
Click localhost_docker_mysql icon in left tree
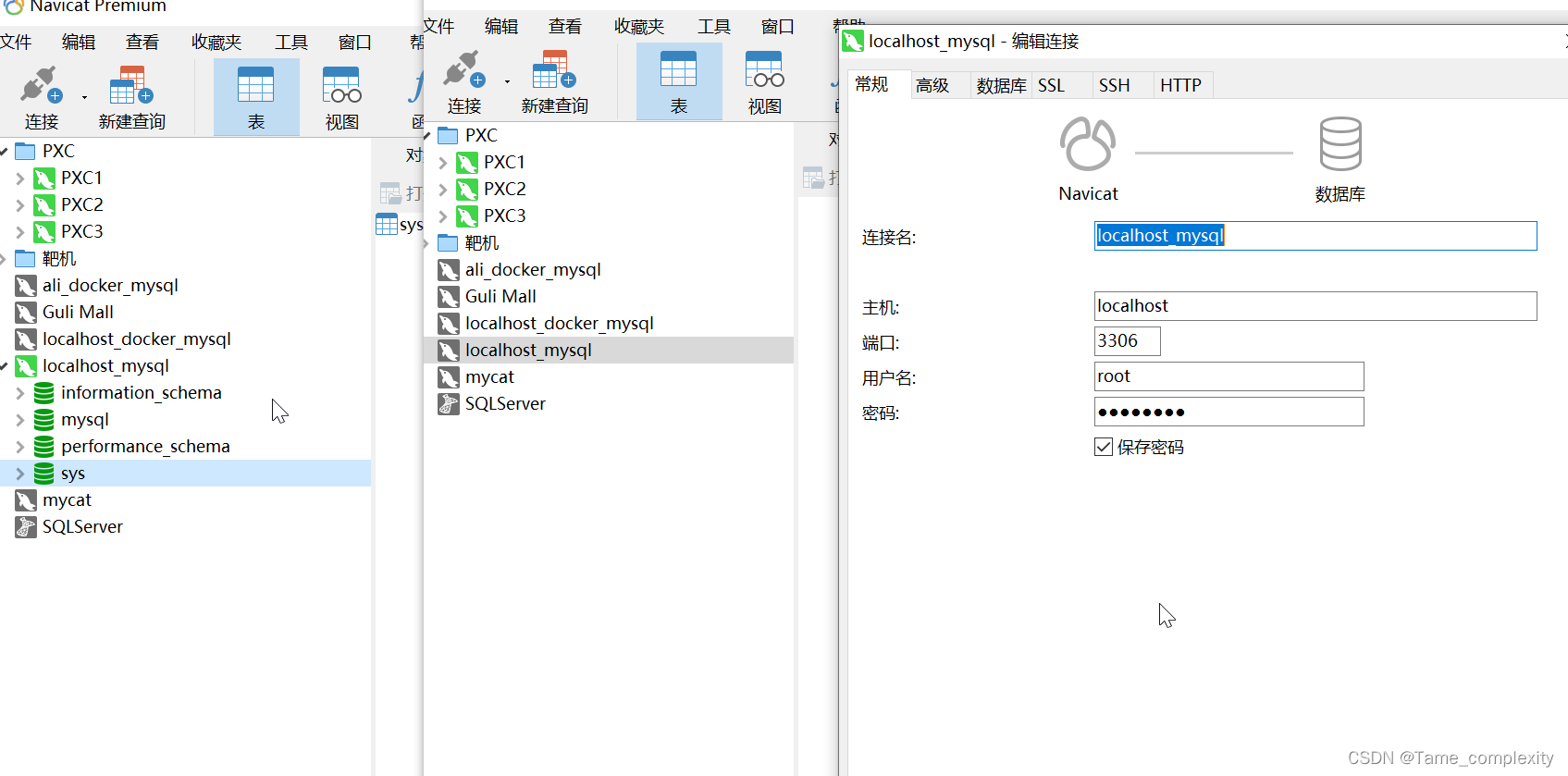point(26,339)
